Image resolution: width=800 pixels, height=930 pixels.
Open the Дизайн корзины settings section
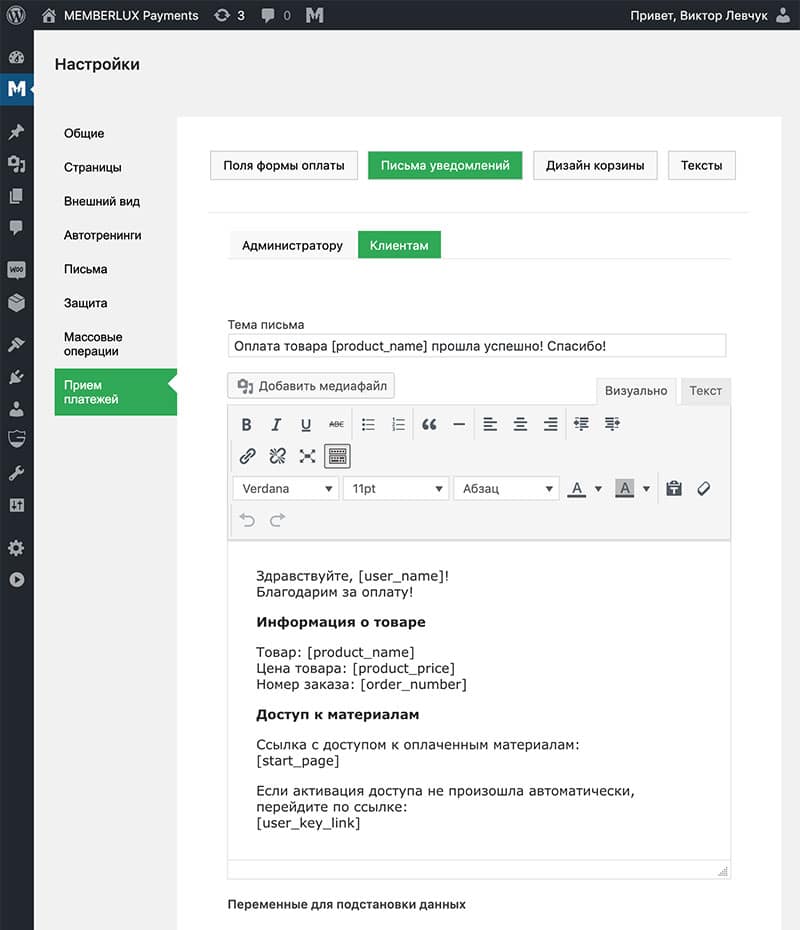click(x=595, y=165)
